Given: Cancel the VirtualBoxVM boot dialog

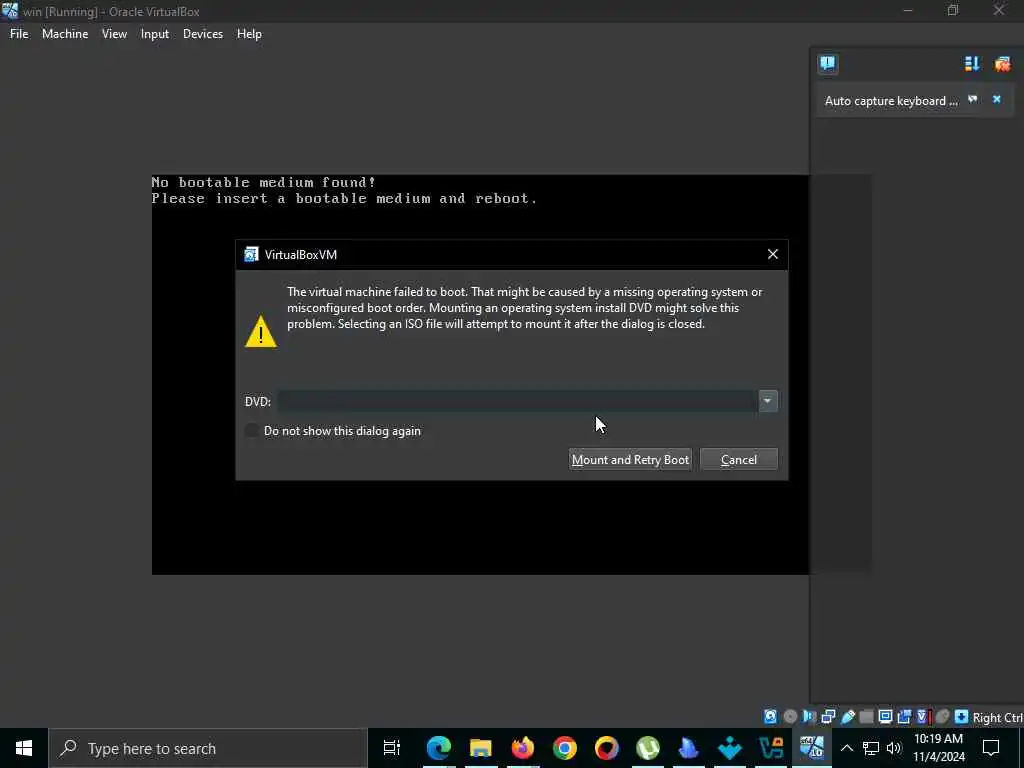Looking at the screenshot, I should [x=739, y=459].
